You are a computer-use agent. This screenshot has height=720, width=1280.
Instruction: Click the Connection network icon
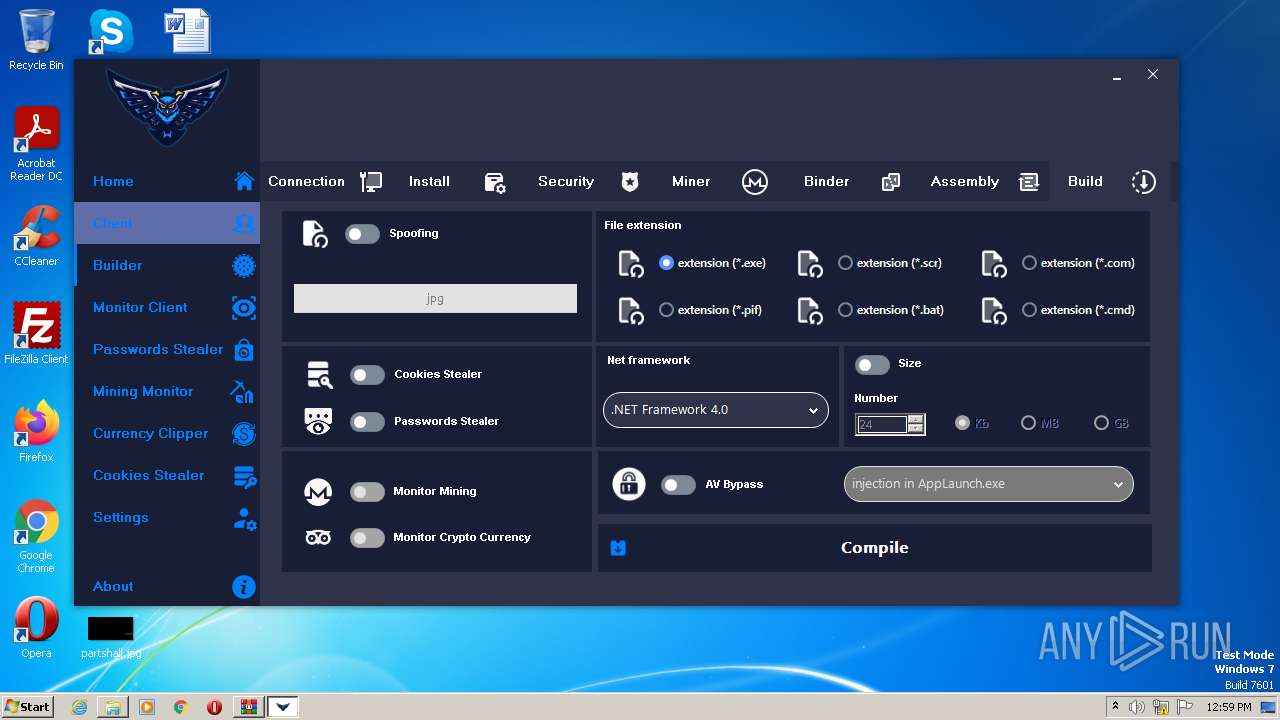point(371,181)
